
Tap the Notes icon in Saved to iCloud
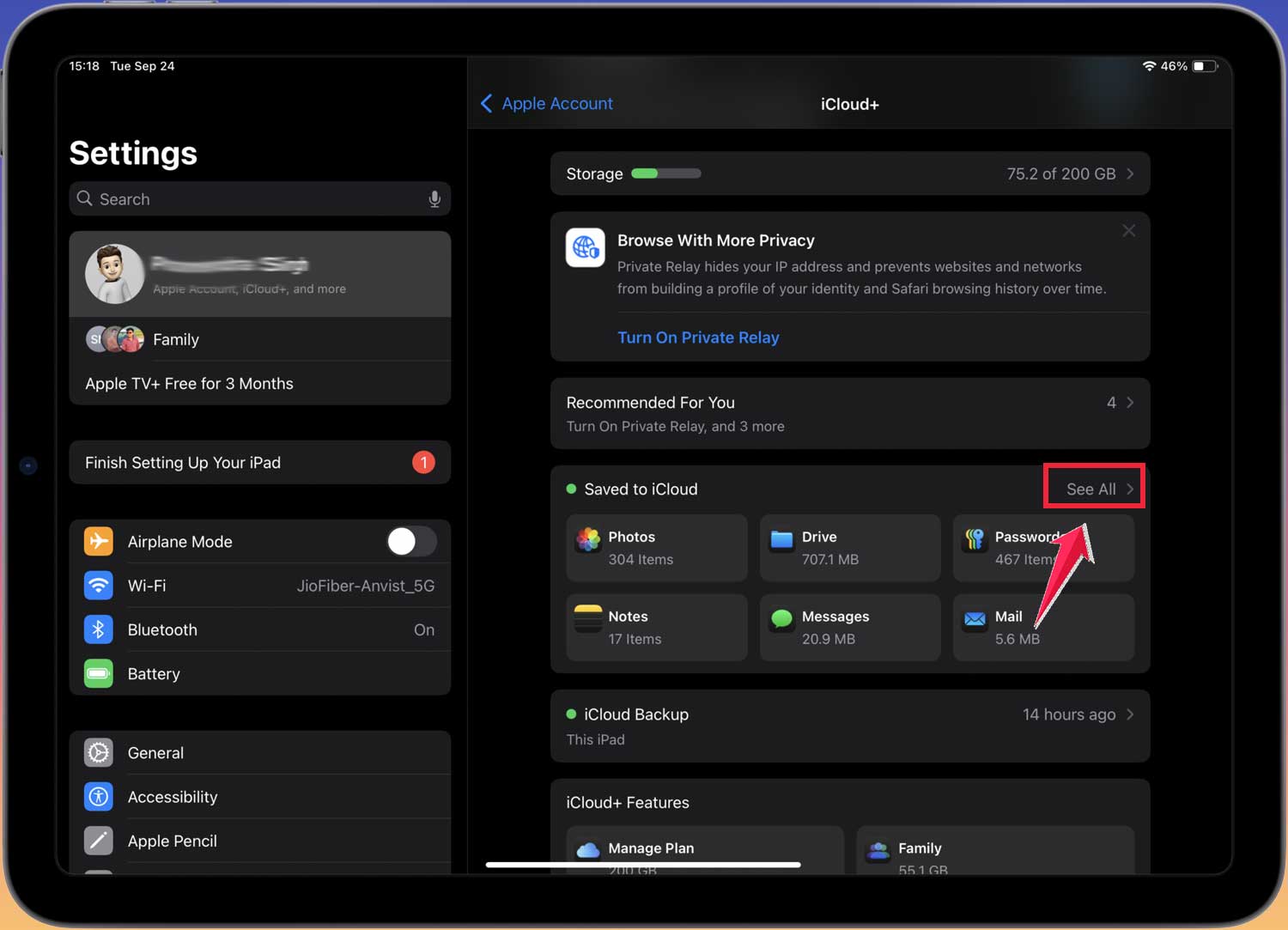(588, 619)
